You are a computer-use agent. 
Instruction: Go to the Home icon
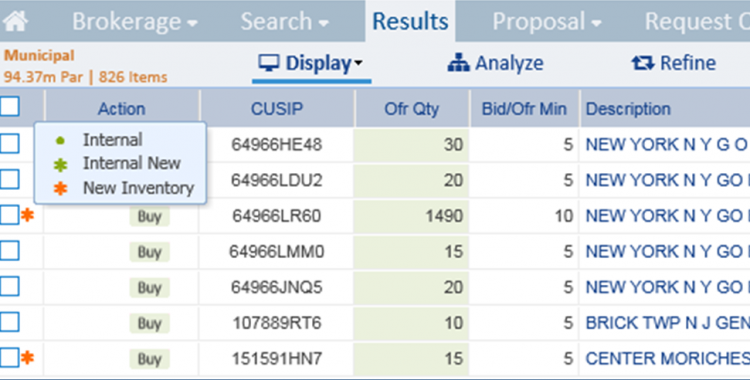pyautogui.click(x=15, y=22)
